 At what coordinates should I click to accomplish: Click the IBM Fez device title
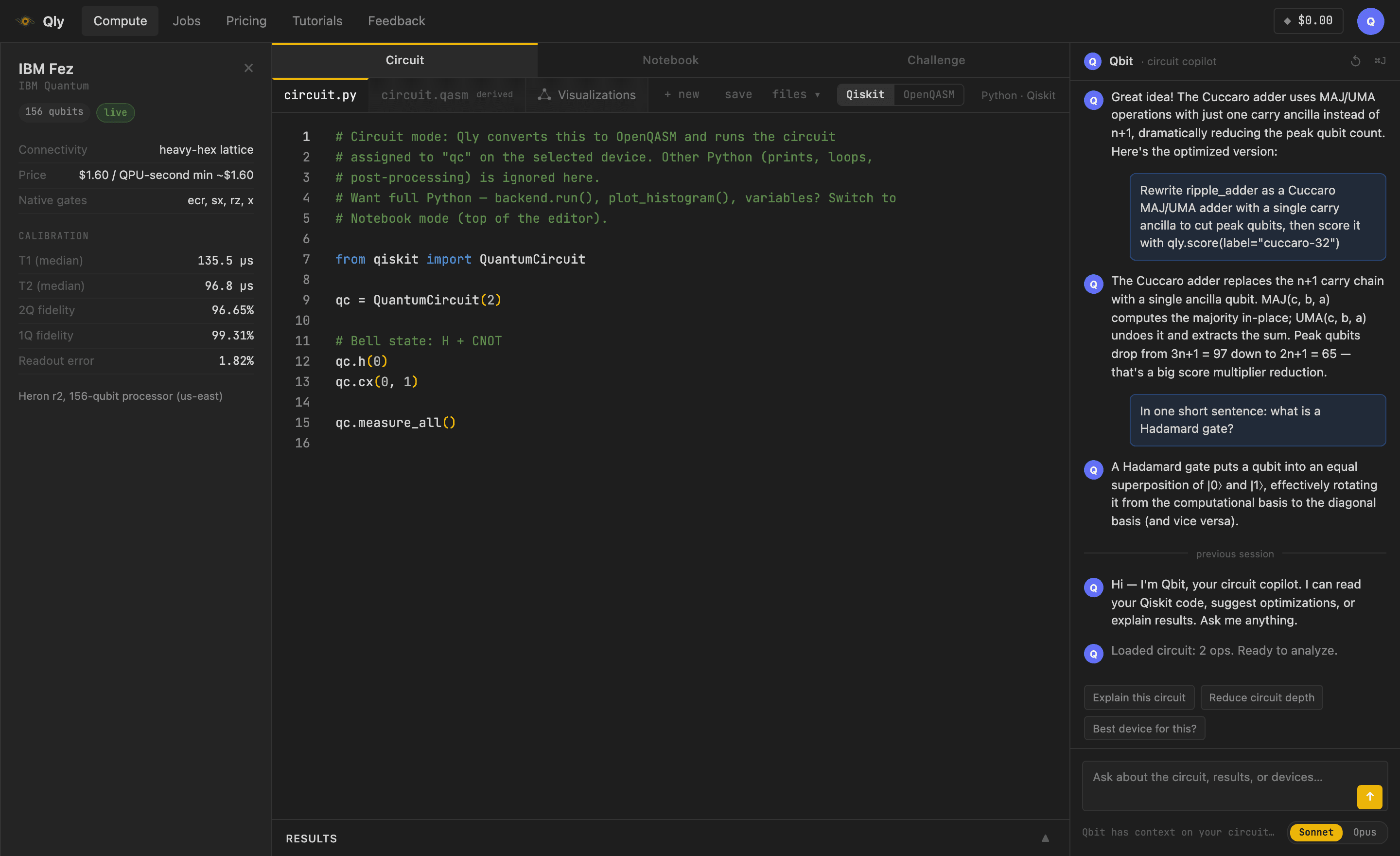click(x=46, y=69)
